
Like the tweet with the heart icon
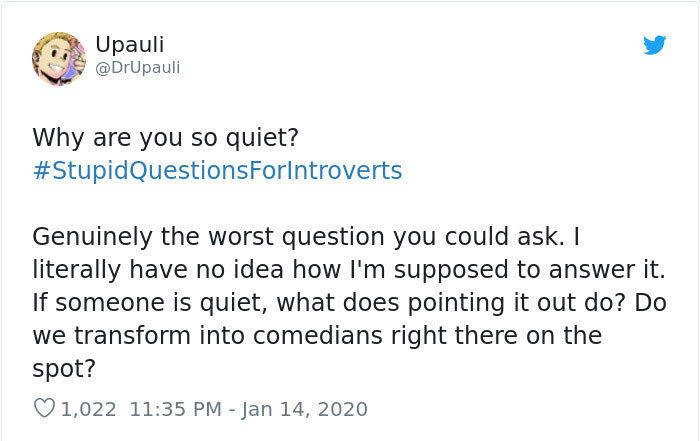point(44,409)
